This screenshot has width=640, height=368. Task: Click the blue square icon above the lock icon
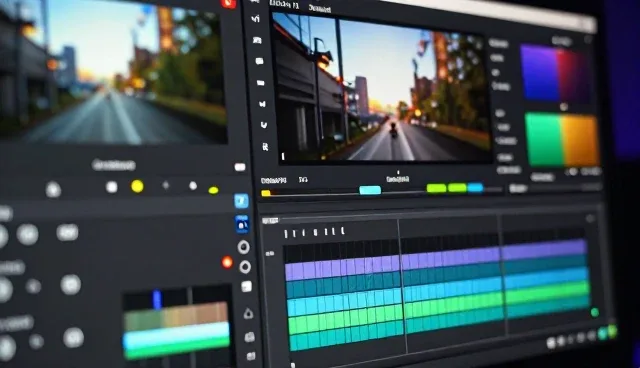coord(242,201)
